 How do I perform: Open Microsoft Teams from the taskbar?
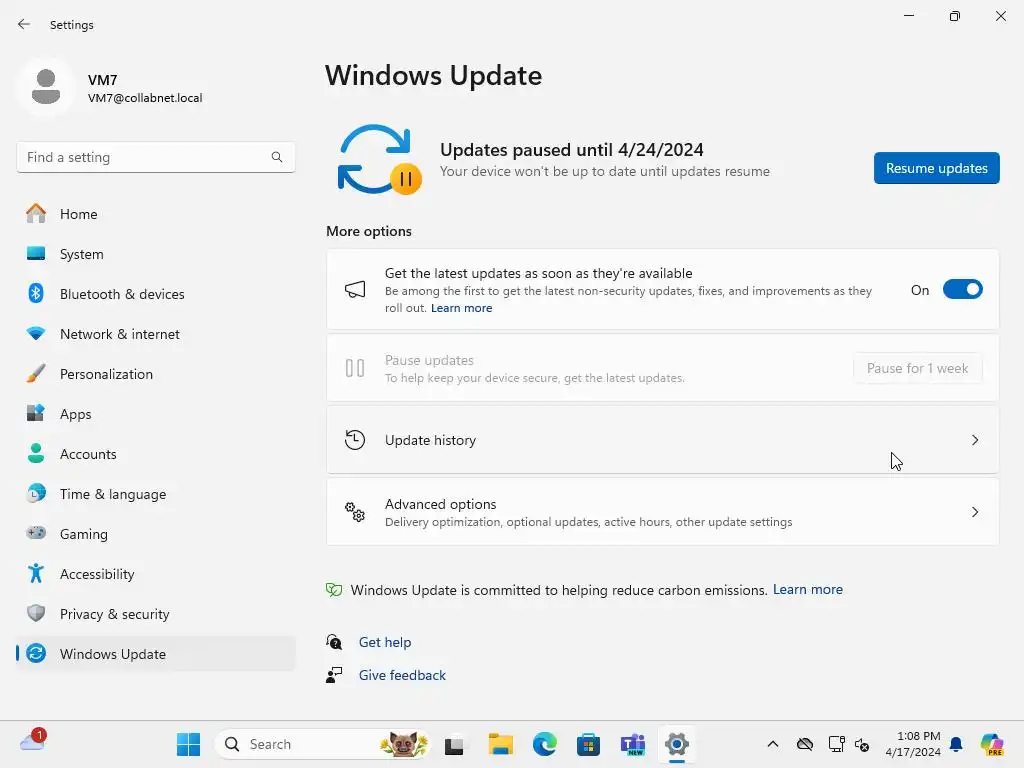pos(633,744)
